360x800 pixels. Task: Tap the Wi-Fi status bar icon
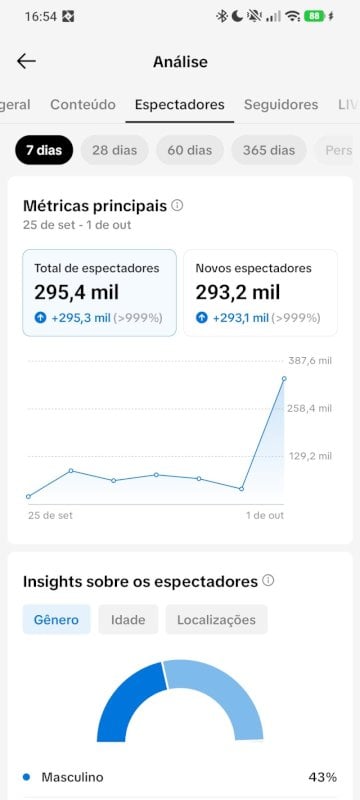point(292,16)
